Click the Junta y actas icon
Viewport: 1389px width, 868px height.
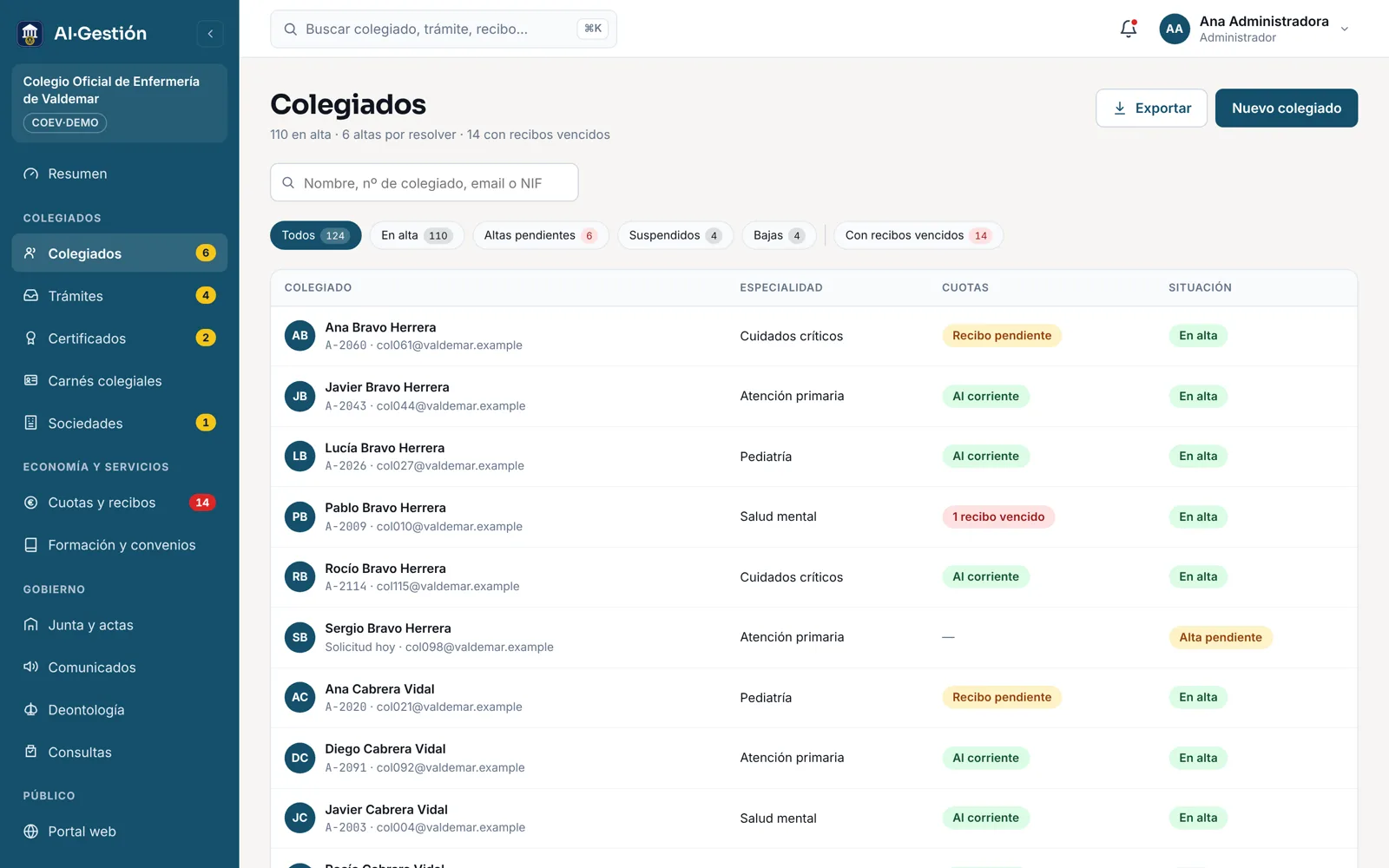[31, 625]
